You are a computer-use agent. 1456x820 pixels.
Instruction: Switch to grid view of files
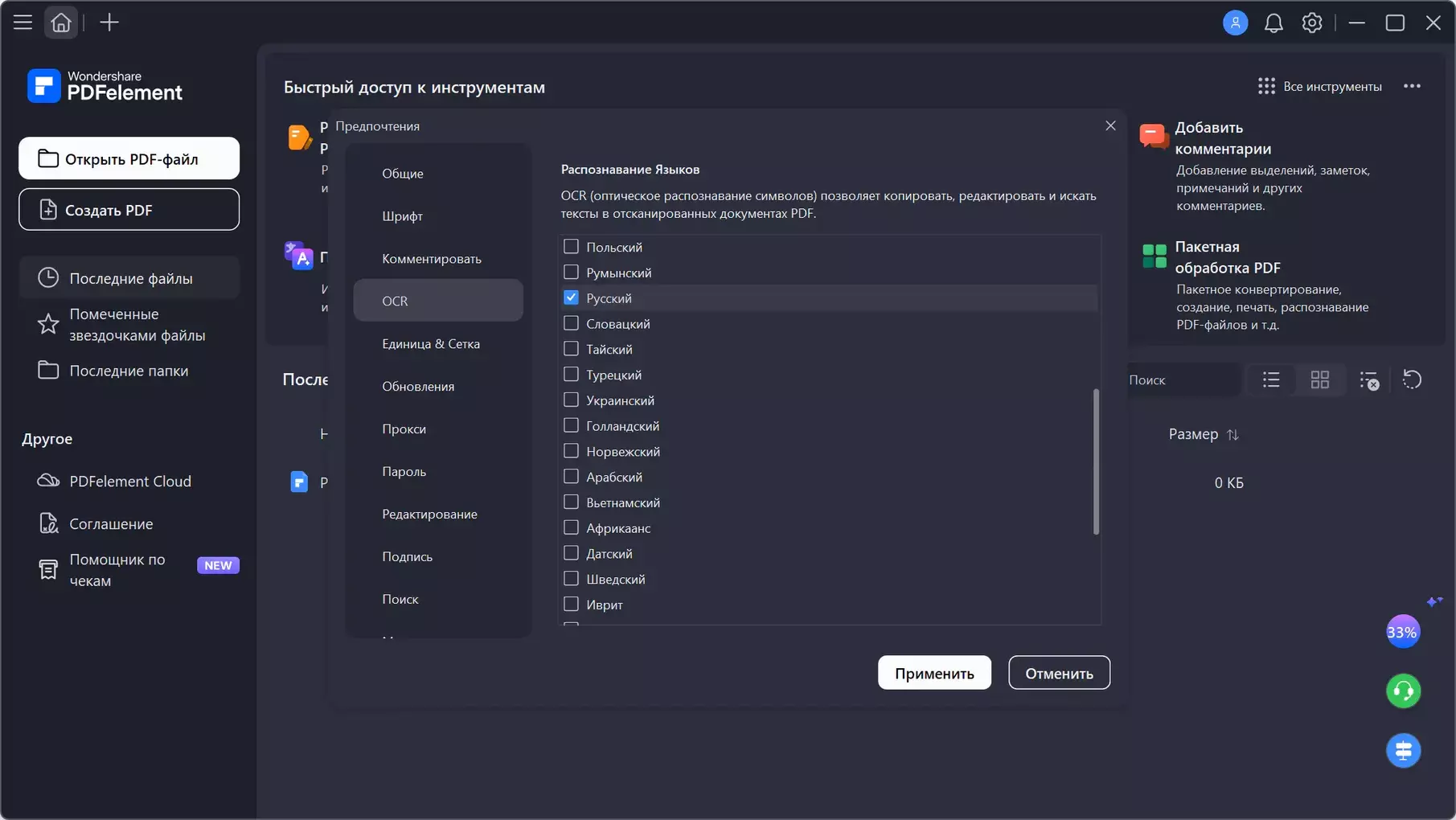click(1319, 379)
